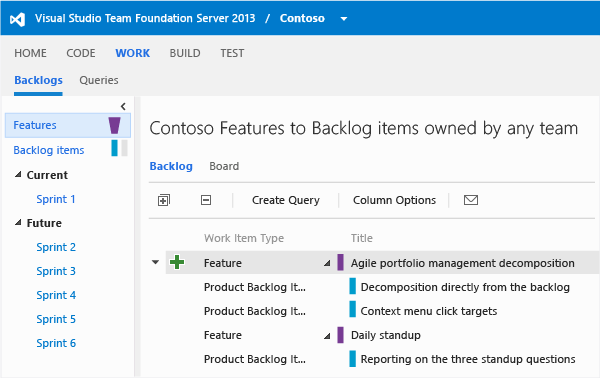
Task: Click the purple Features funnel icon
Action: tap(114, 125)
